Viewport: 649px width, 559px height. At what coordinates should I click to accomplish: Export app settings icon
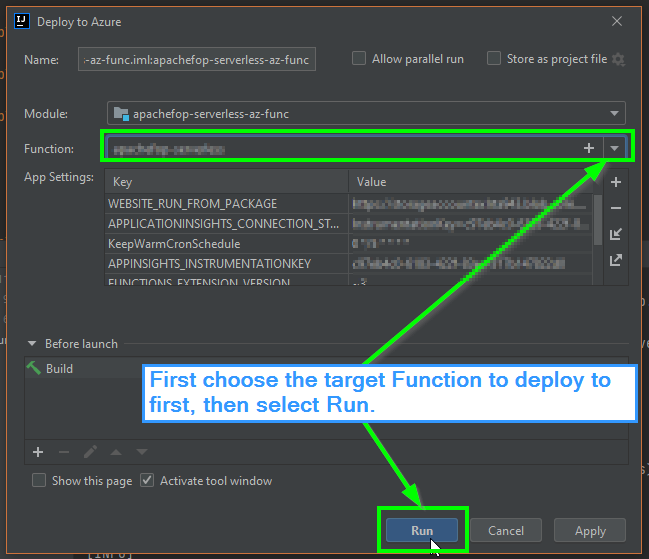pos(616,260)
